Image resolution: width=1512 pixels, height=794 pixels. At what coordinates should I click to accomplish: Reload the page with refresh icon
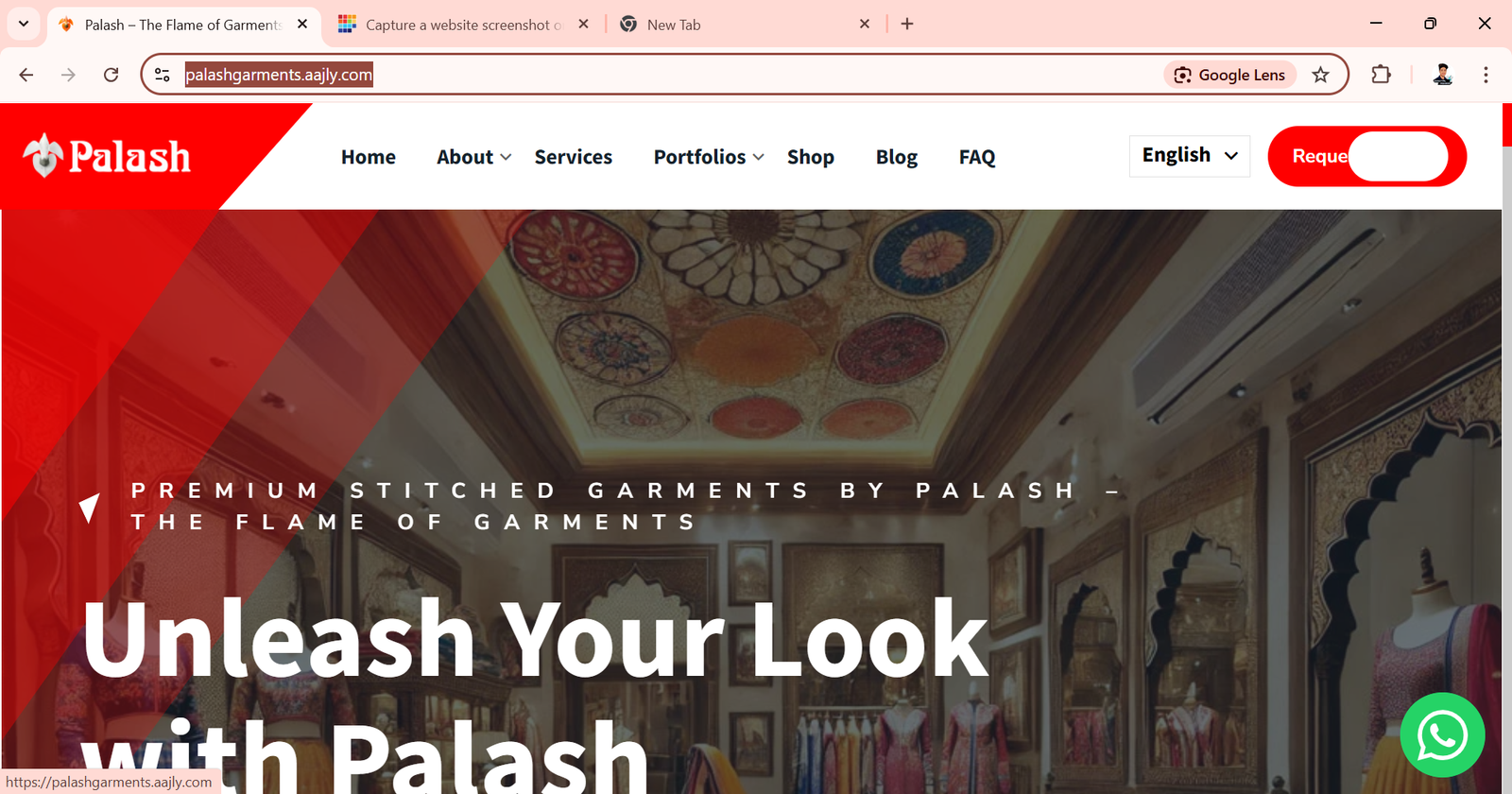click(x=111, y=75)
